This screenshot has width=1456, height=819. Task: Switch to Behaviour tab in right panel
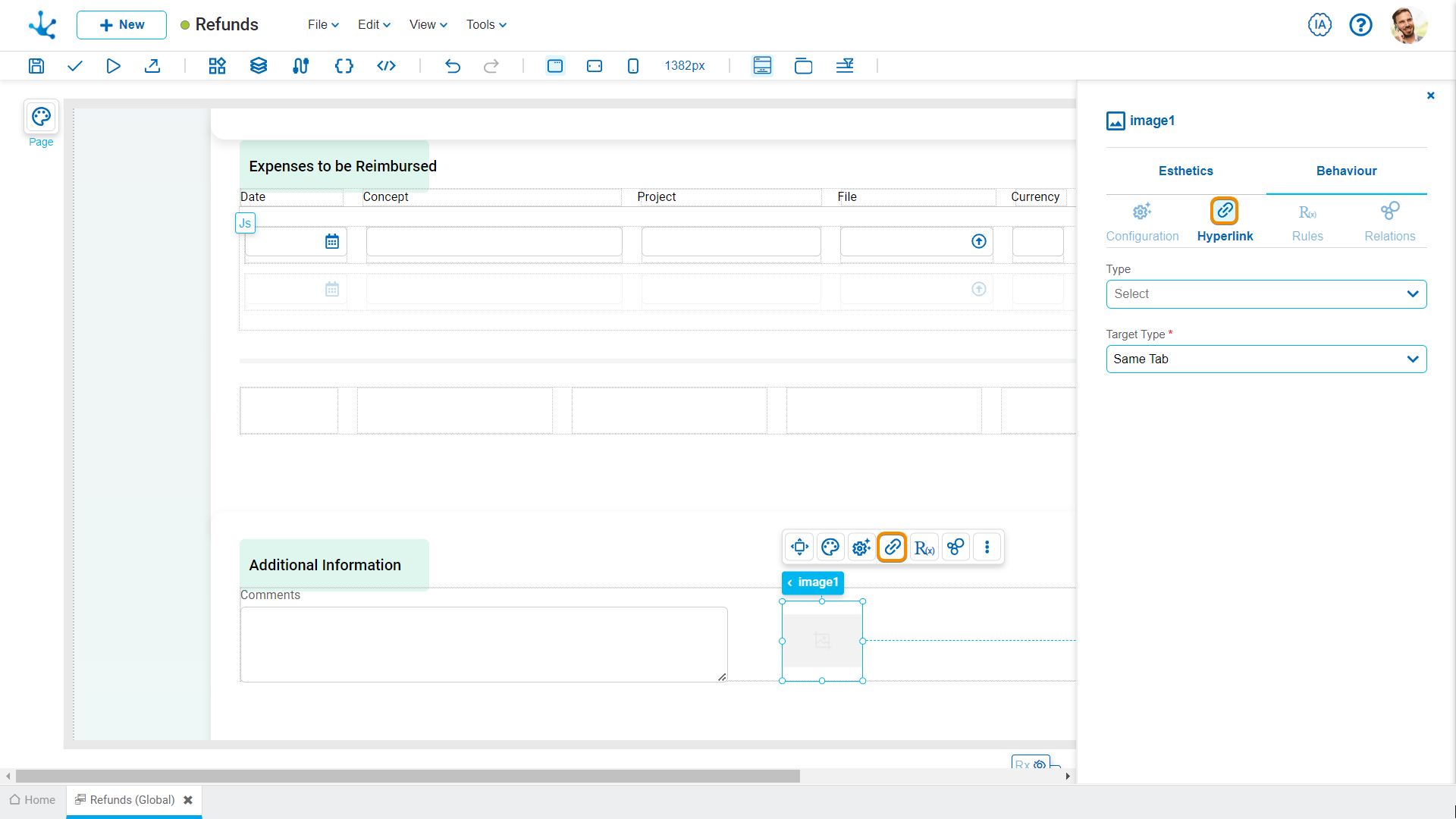(x=1346, y=170)
